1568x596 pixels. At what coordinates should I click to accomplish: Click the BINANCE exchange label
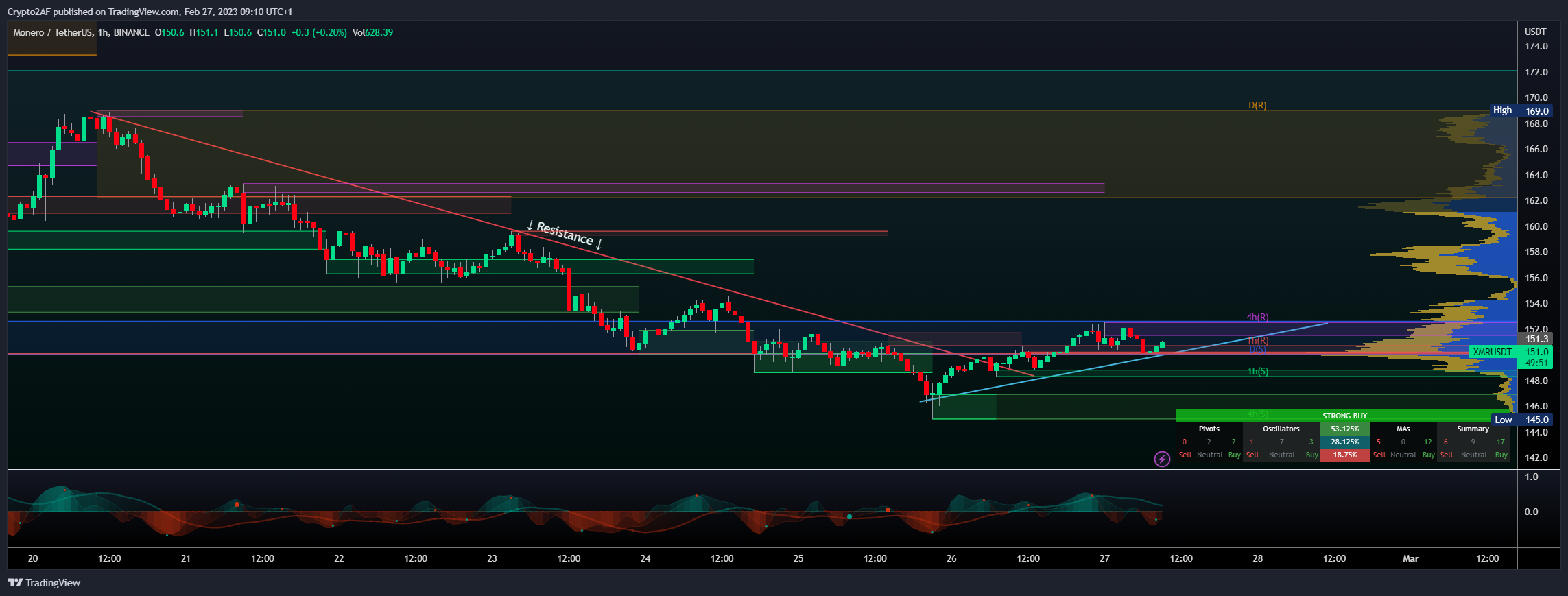132,32
